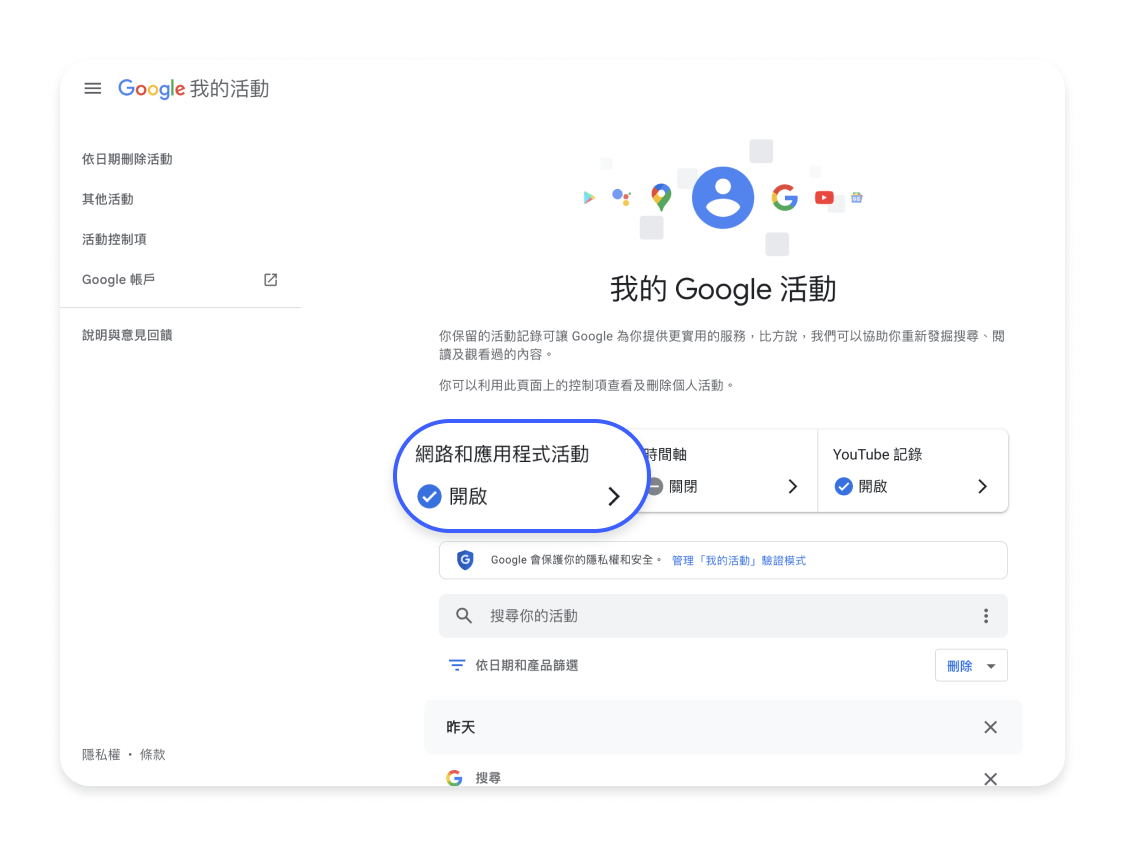Toggle 網路和應用程式活動 on/off status
This screenshot has width=1125, height=846.
[x=428, y=496]
